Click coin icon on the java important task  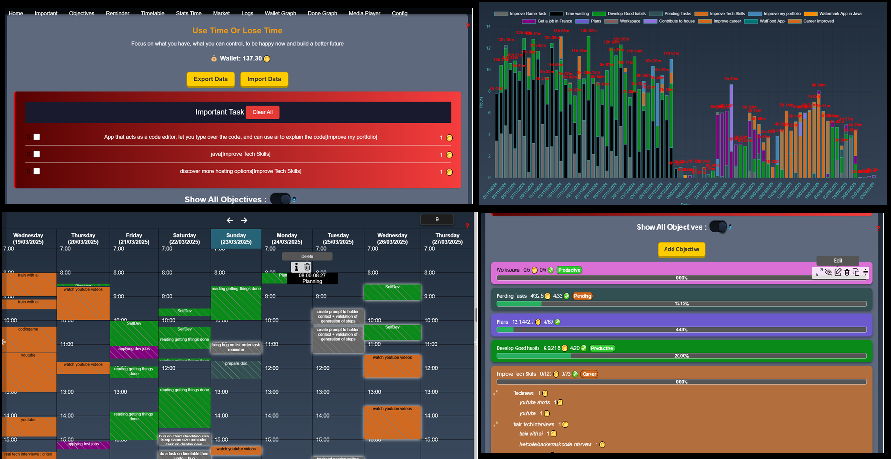coord(449,155)
